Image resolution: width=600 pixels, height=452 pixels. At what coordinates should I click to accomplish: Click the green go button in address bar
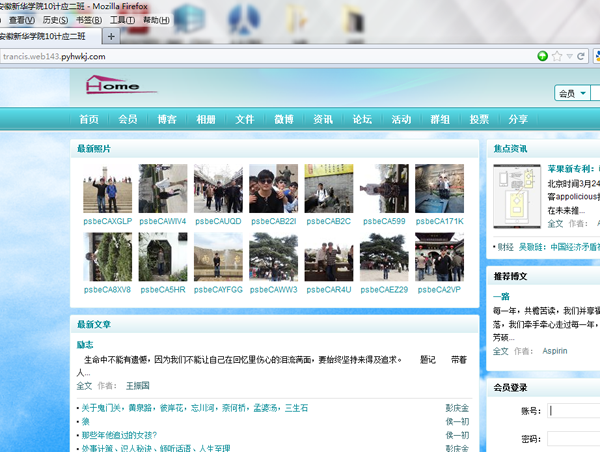click(543, 56)
